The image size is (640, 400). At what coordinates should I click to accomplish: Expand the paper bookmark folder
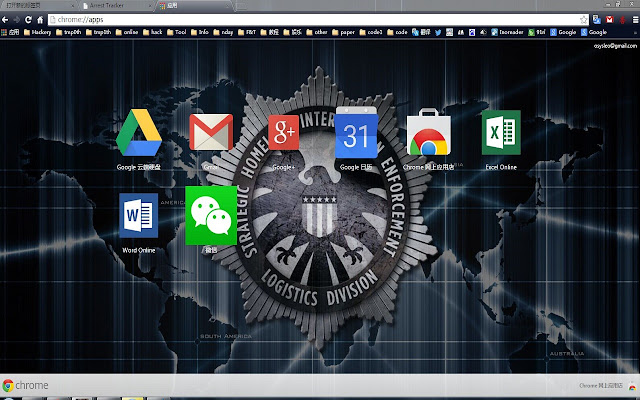(344, 32)
